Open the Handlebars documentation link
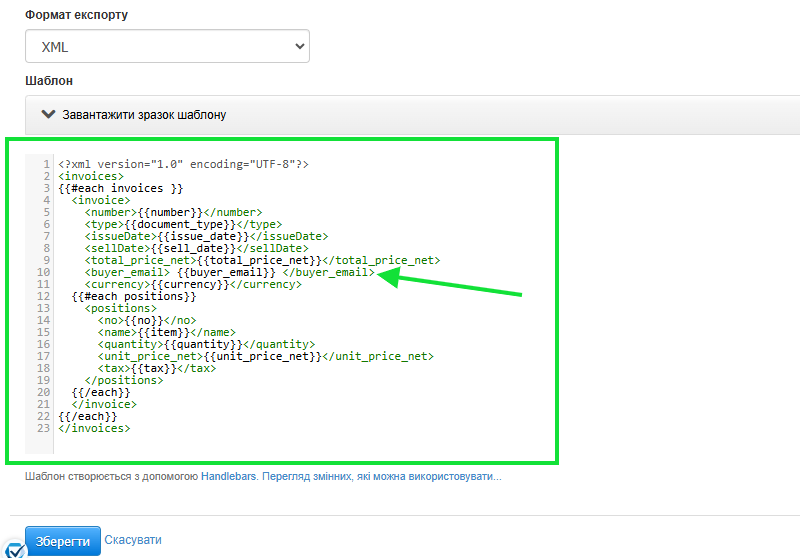The image size is (800, 558). (x=229, y=477)
